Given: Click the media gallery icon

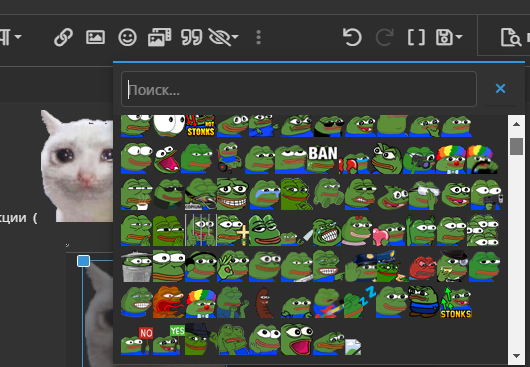Looking at the screenshot, I should click(x=160, y=37).
